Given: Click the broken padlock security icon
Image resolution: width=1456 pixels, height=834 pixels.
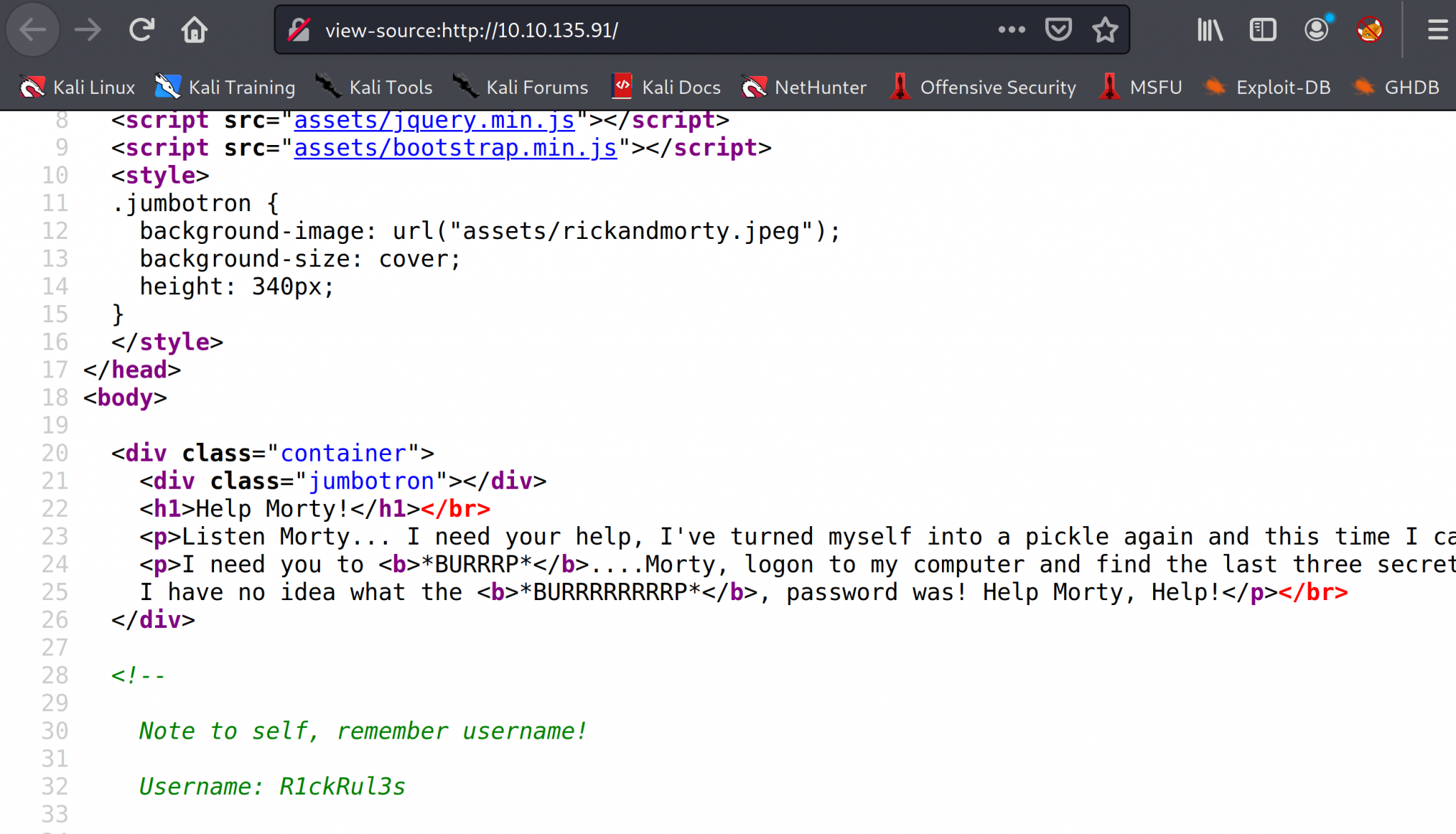Looking at the screenshot, I should [299, 30].
